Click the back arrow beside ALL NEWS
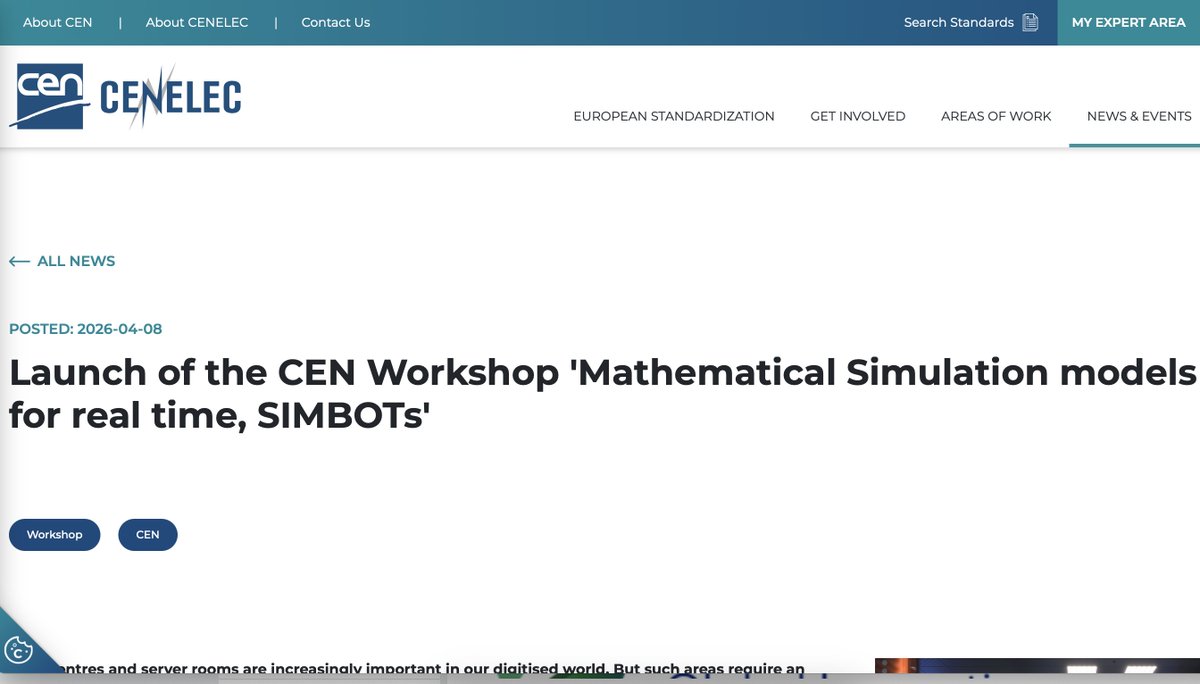Screen dimensions: 1200x684 click(x=19, y=261)
